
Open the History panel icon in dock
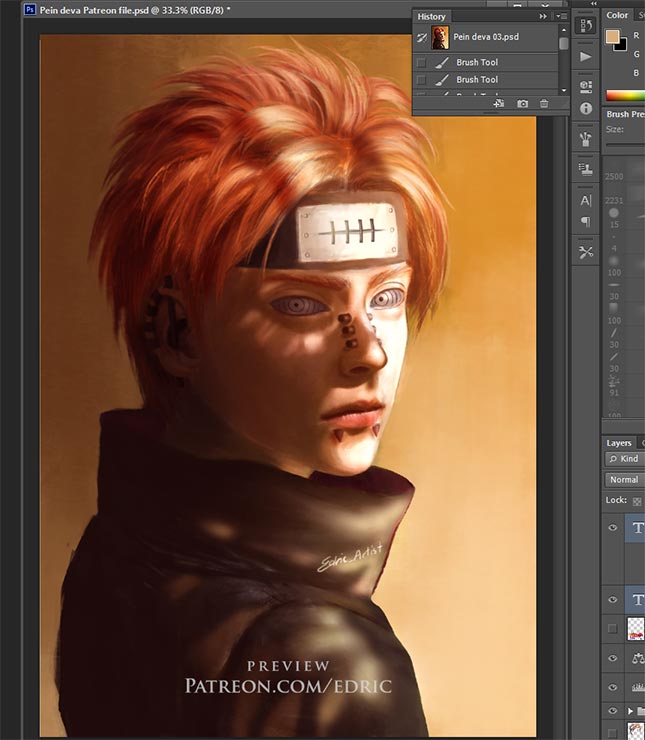click(586, 25)
